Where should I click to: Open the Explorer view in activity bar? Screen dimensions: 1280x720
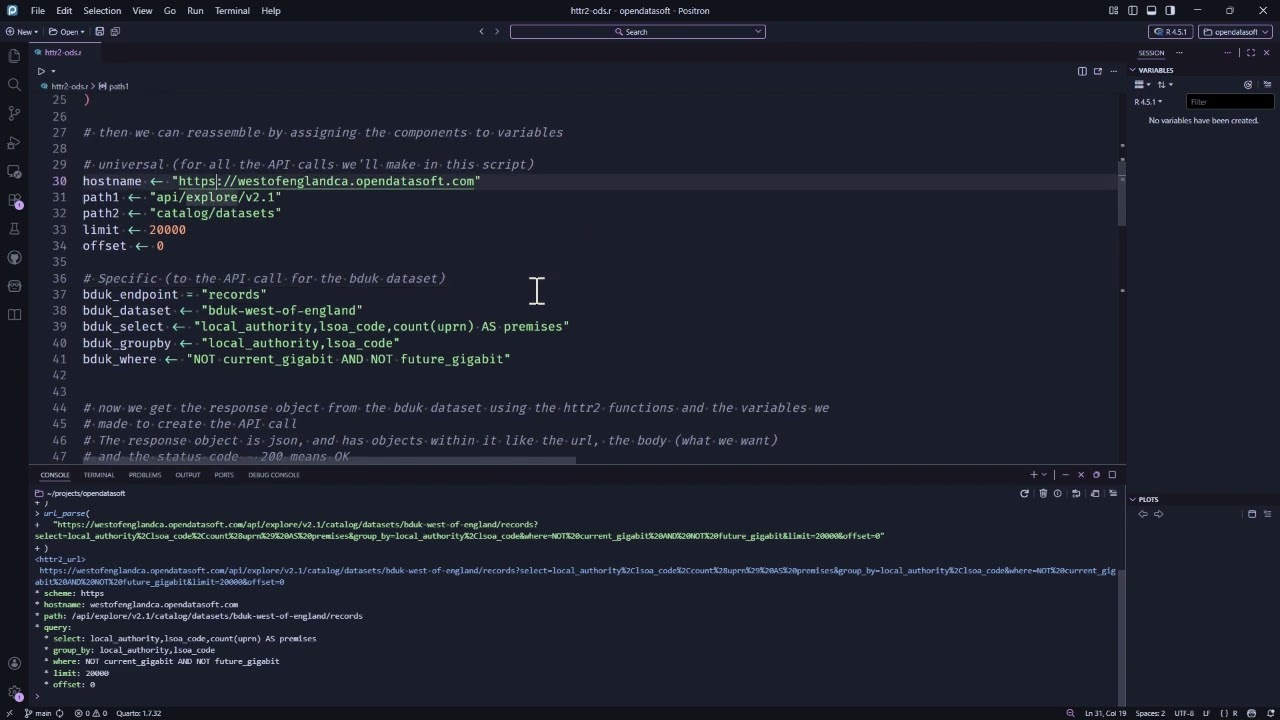coord(14,56)
